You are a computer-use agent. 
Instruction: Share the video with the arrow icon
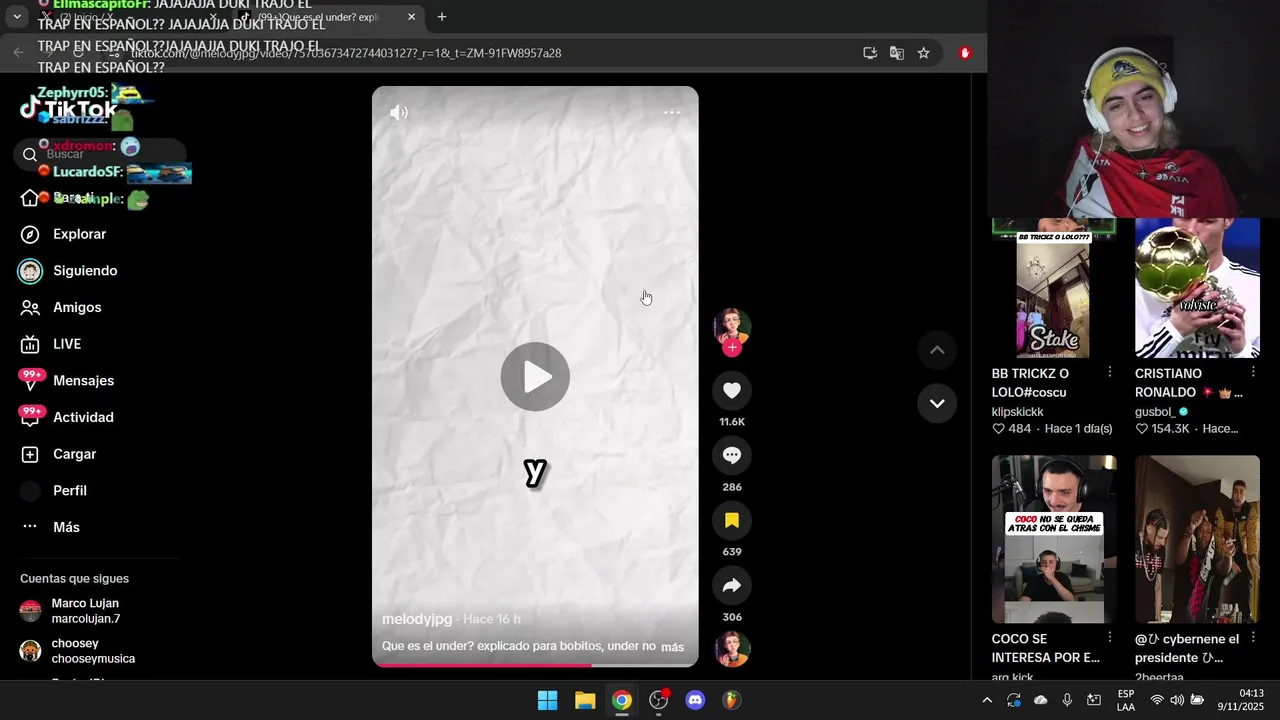click(732, 585)
